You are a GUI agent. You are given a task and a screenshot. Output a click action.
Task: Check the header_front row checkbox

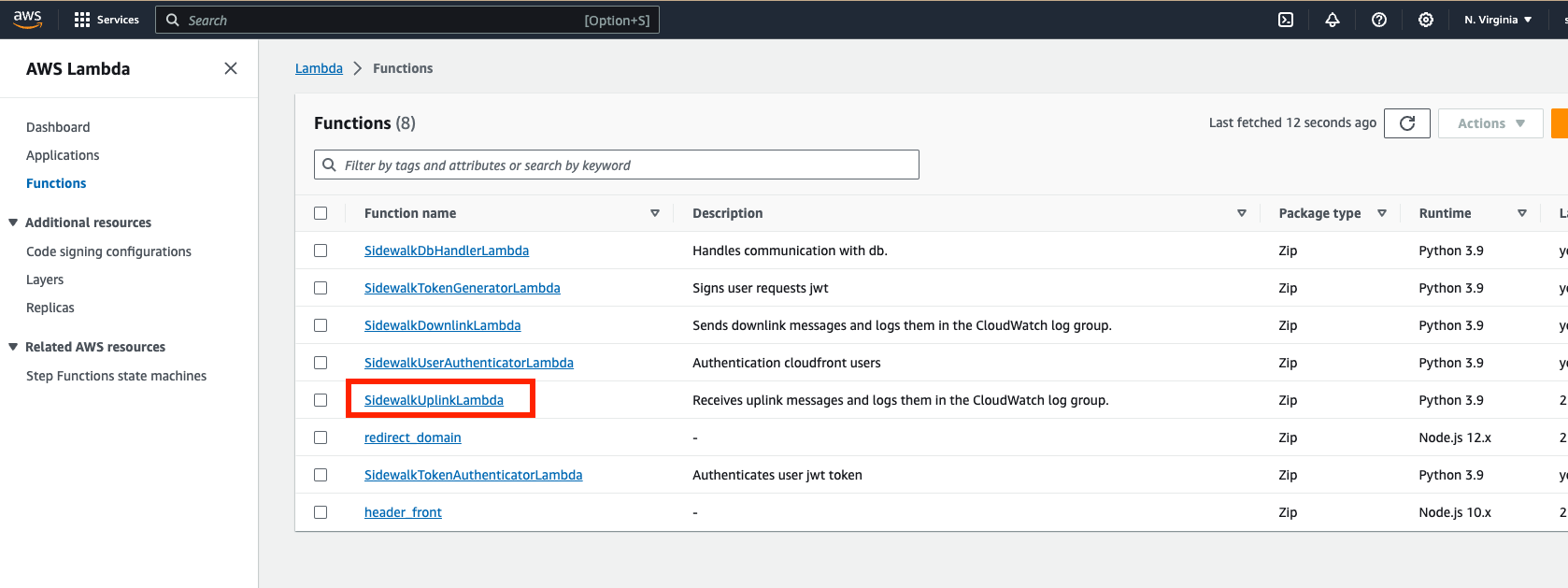321,512
